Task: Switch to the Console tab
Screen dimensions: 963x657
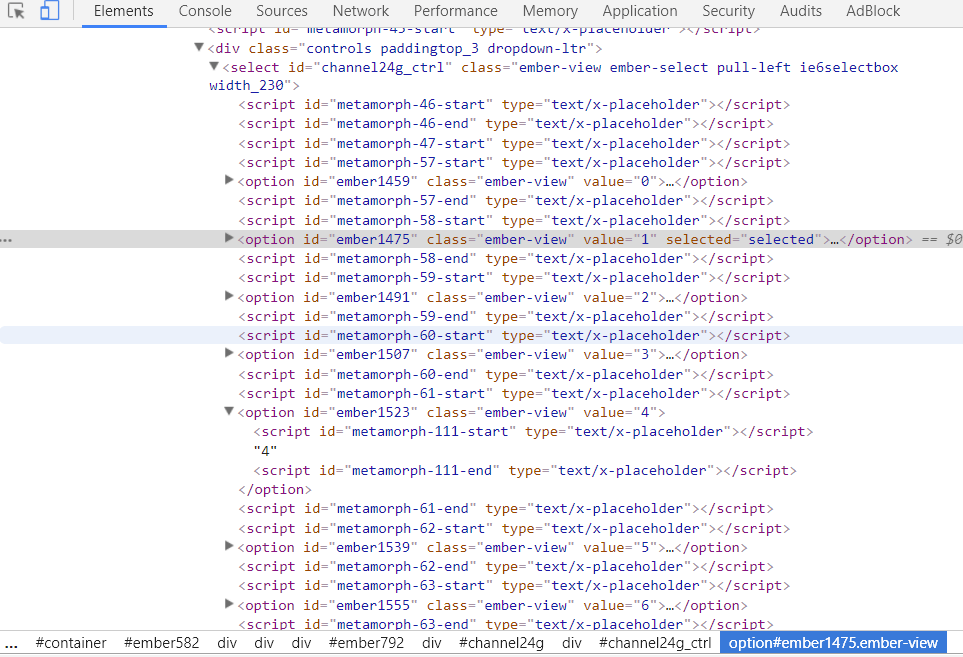Action: [x=205, y=11]
